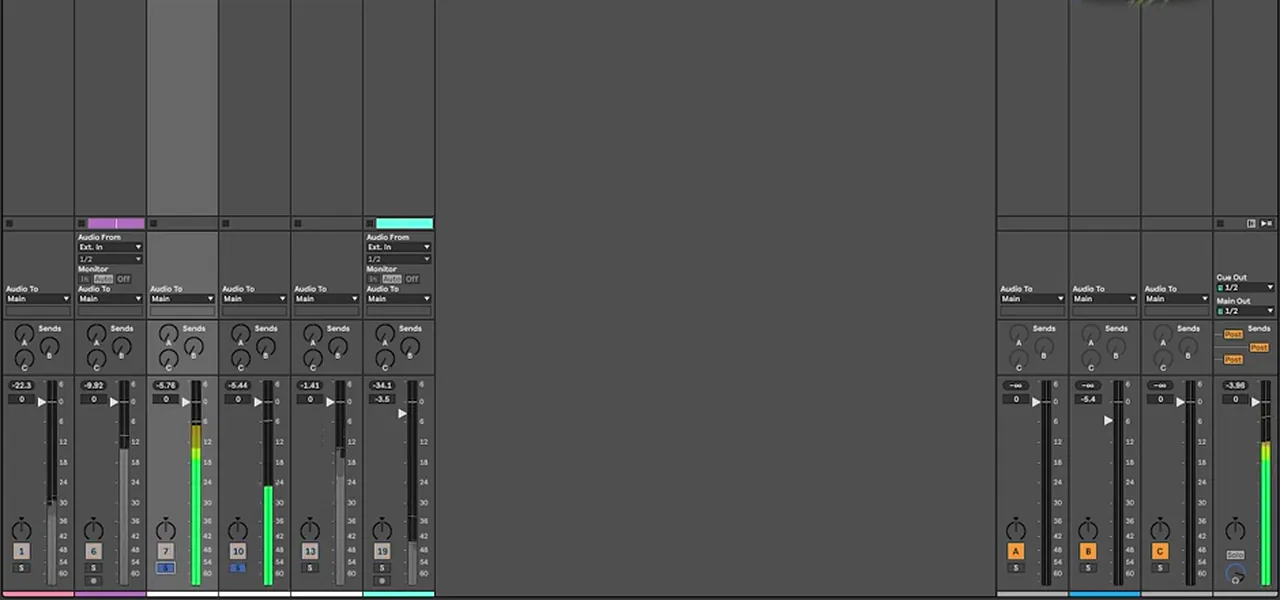Toggle the Solo cue button on Main track
1280x600 pixels.
pos(1235,555)
